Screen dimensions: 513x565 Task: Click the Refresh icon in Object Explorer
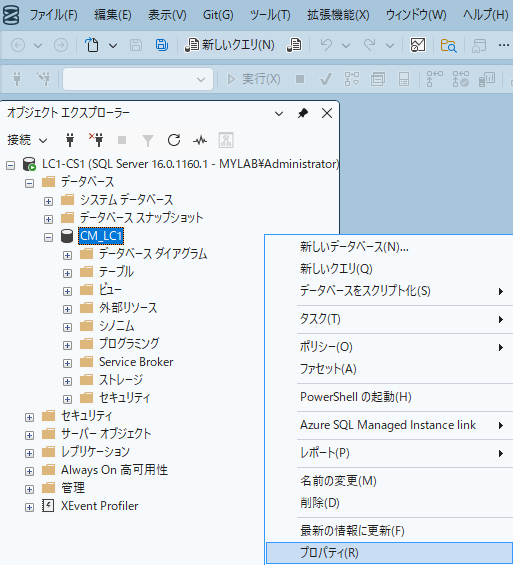click(174, 140)
